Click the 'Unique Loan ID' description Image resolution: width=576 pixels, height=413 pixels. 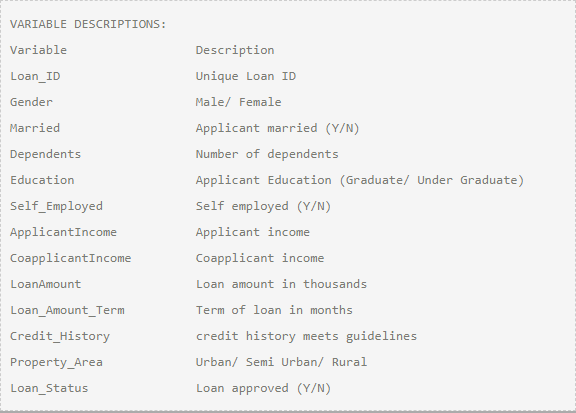click(246, 76)
